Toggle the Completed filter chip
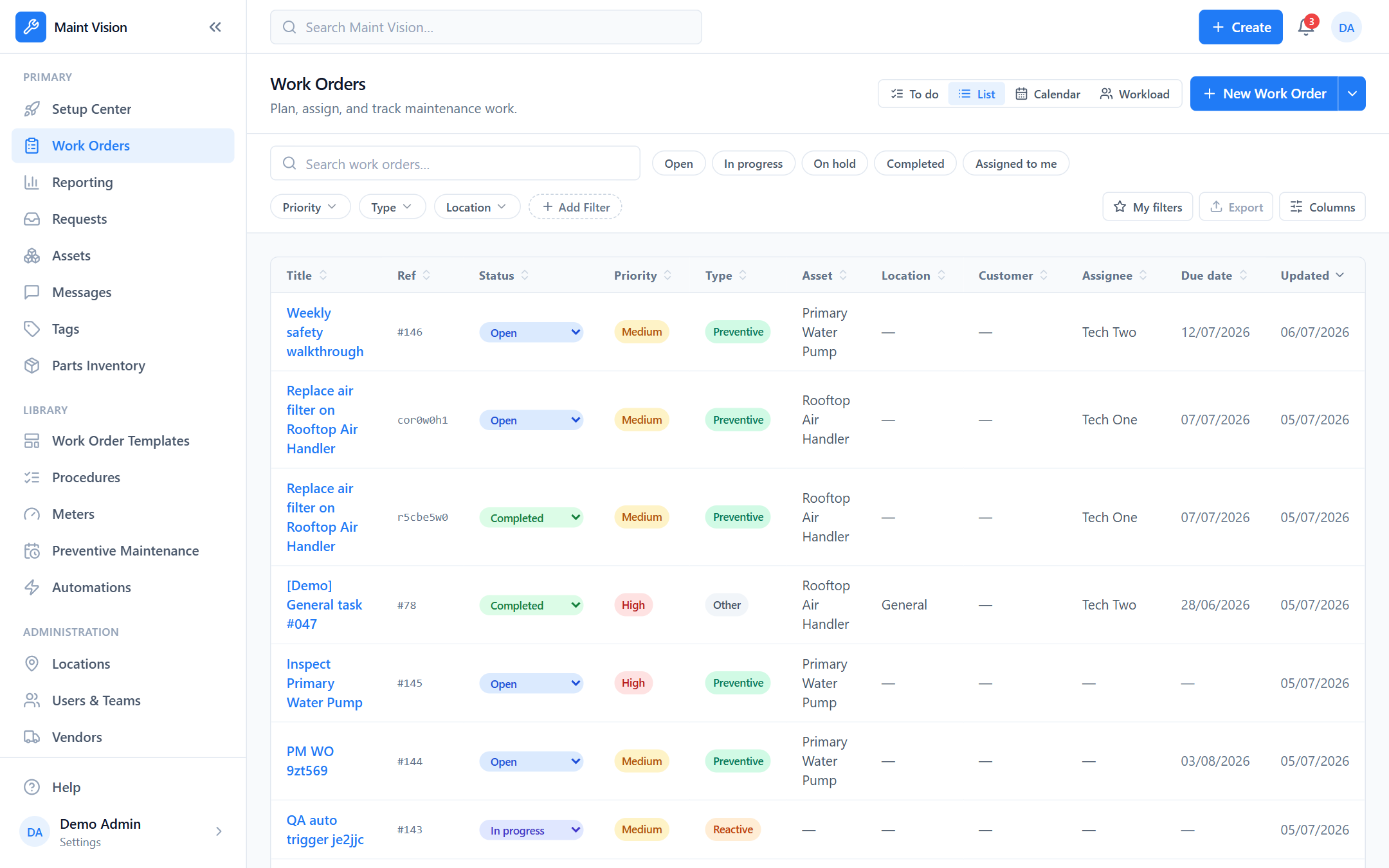 point(915,163)
